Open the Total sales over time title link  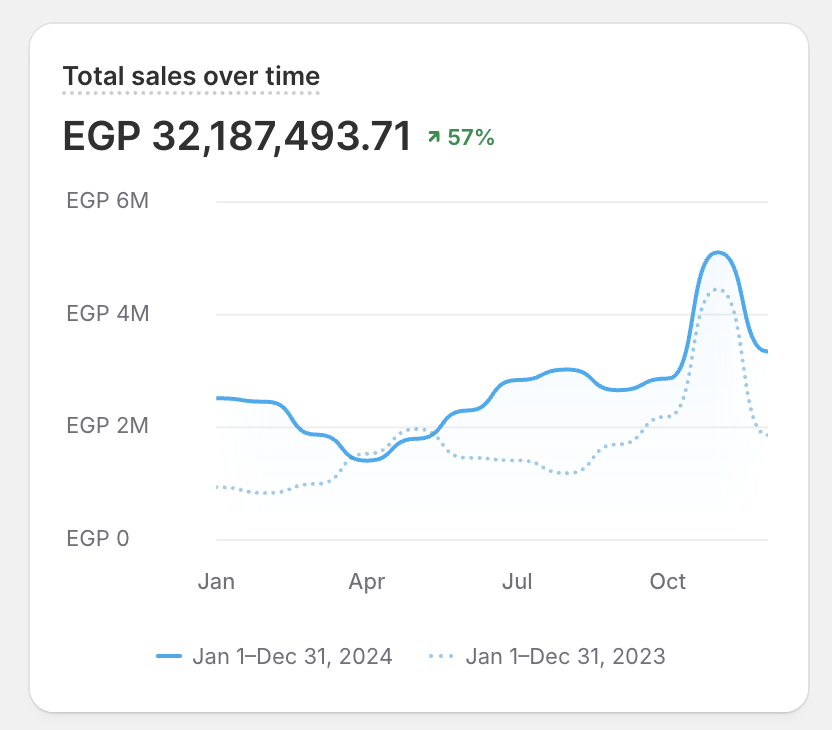pyautogui.click(x=191, y=76)
